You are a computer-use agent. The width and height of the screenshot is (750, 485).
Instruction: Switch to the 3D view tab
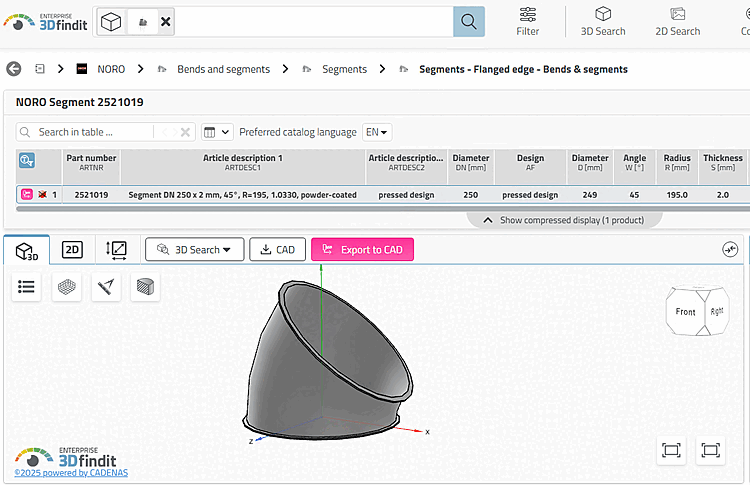pyautogui.click(x=27, y=250)
